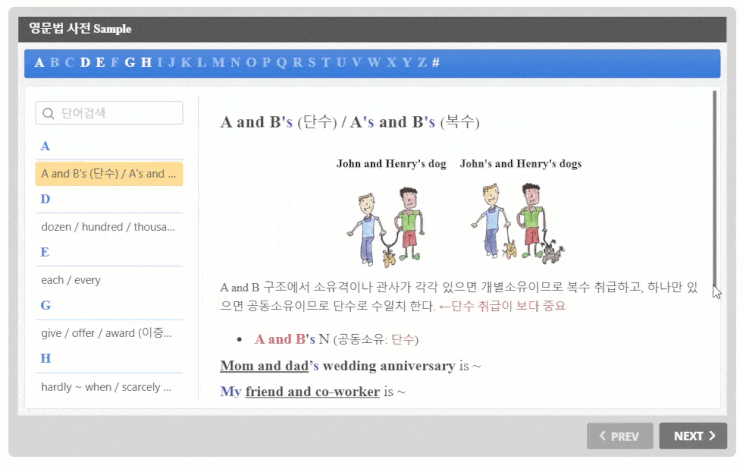Click the PREV button
This screenshot has width=743, height=466.
coord(620,436)
